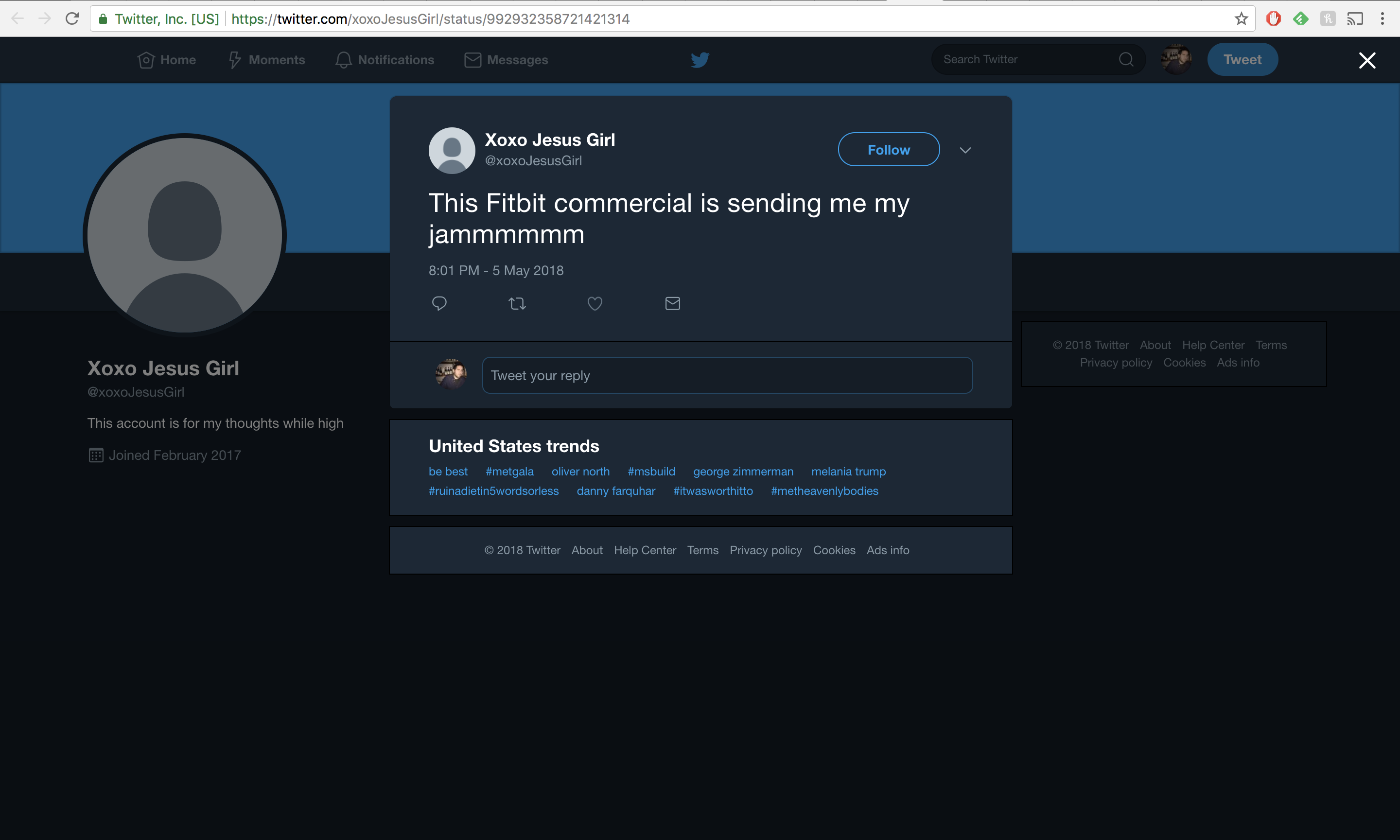Click 'Joined February 2017' text
The width and height of the screenshot is (1400, 840).
click(175, 455)
